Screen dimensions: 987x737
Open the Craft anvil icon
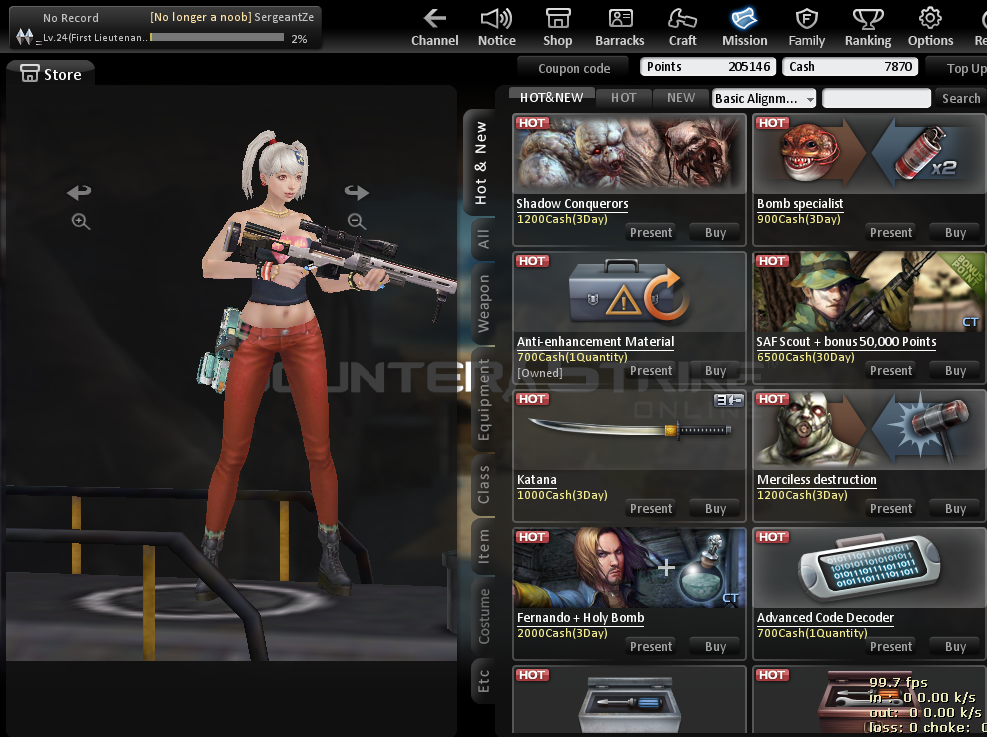(682, 19)
